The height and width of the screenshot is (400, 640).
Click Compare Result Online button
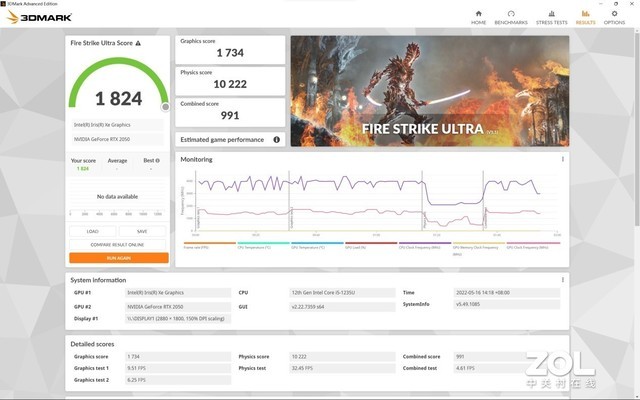(118, 244)
